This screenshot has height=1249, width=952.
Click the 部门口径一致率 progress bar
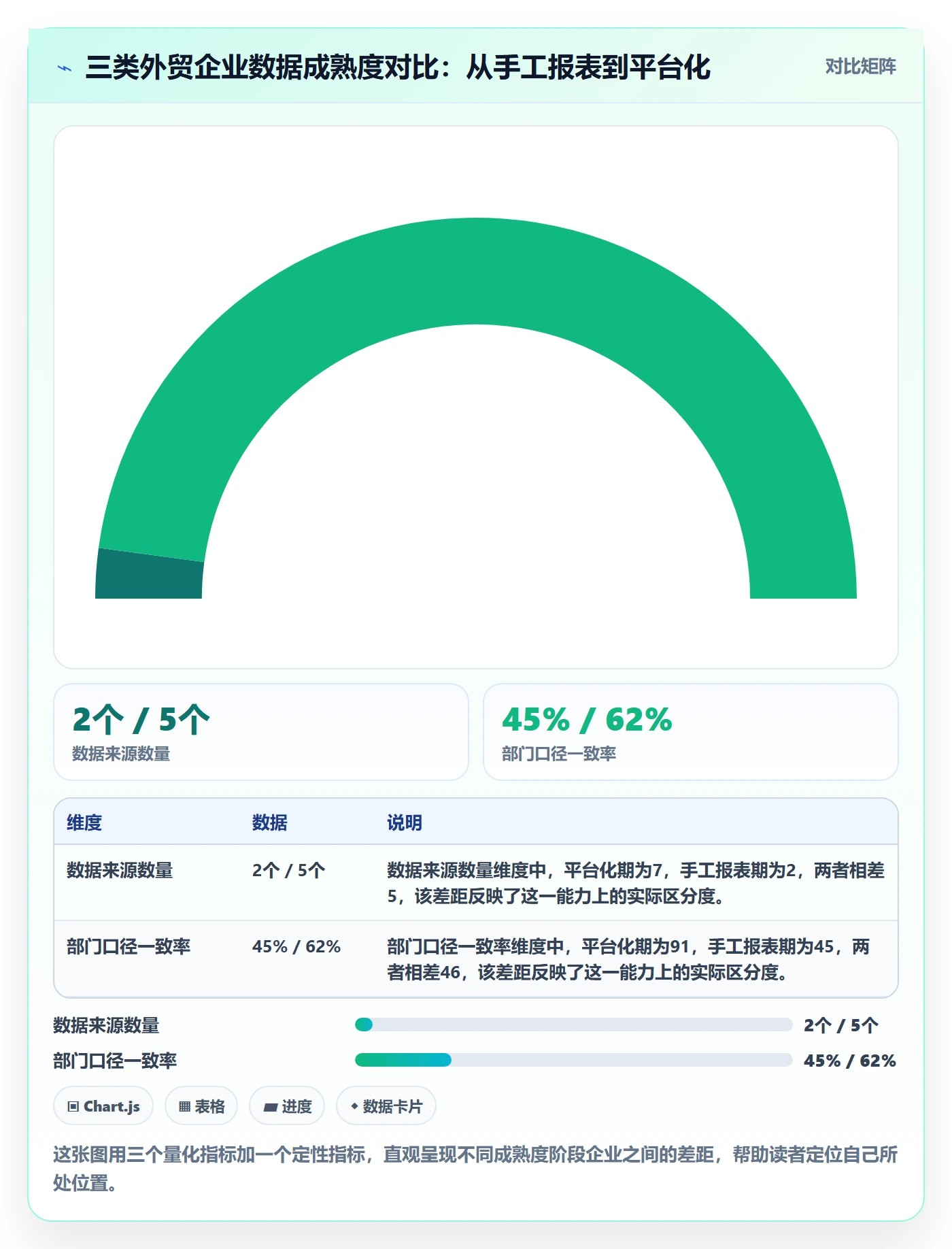(573, 1060)
